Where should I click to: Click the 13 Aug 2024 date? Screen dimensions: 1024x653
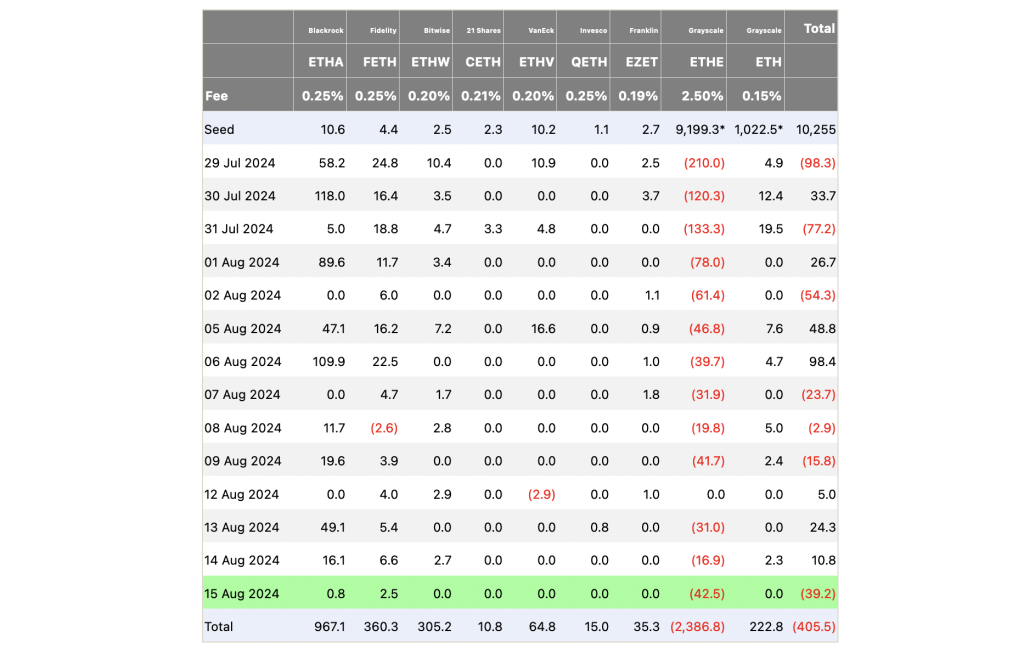[242, 527]
